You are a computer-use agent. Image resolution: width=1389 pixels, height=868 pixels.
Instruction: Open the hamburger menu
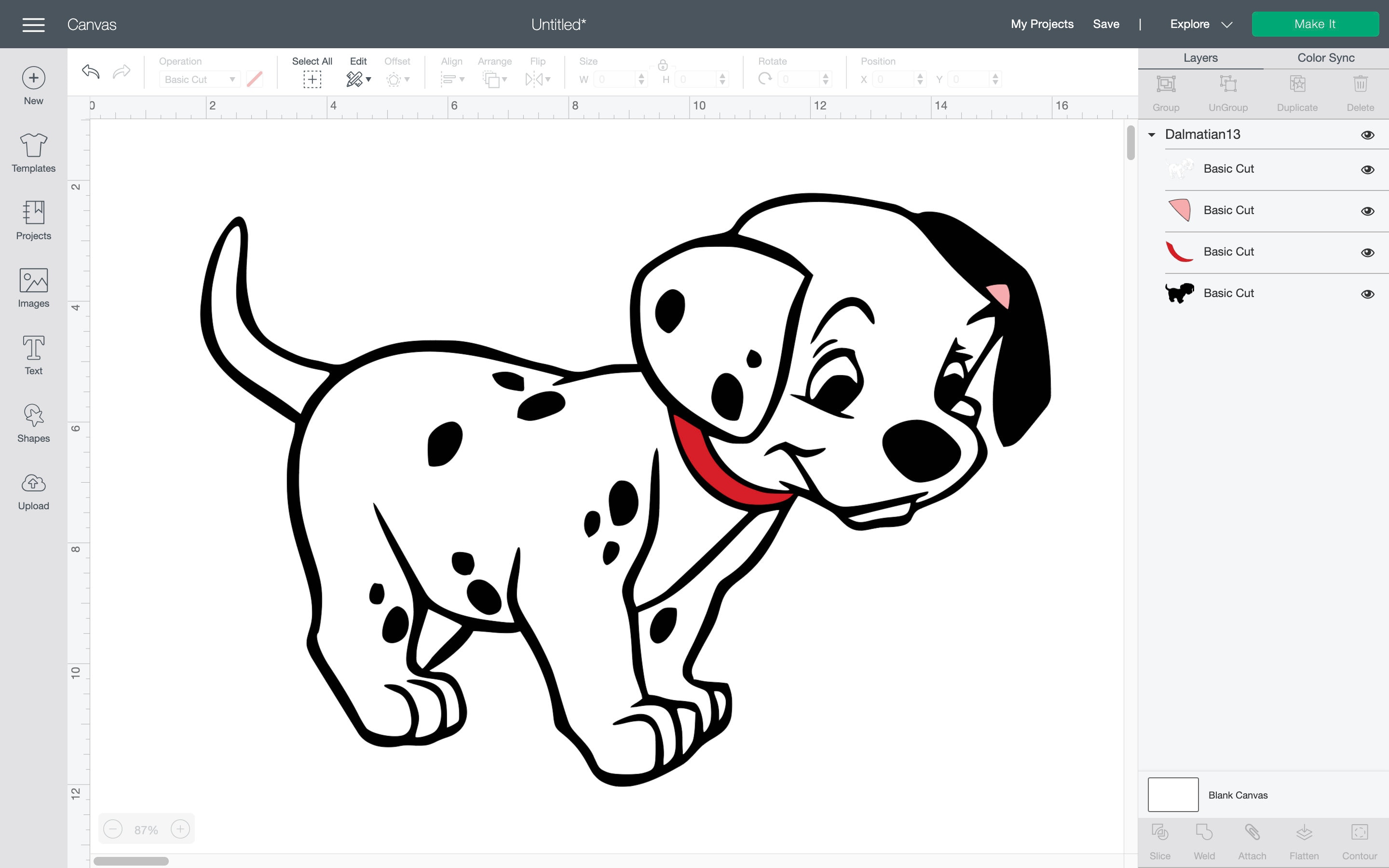33,24
